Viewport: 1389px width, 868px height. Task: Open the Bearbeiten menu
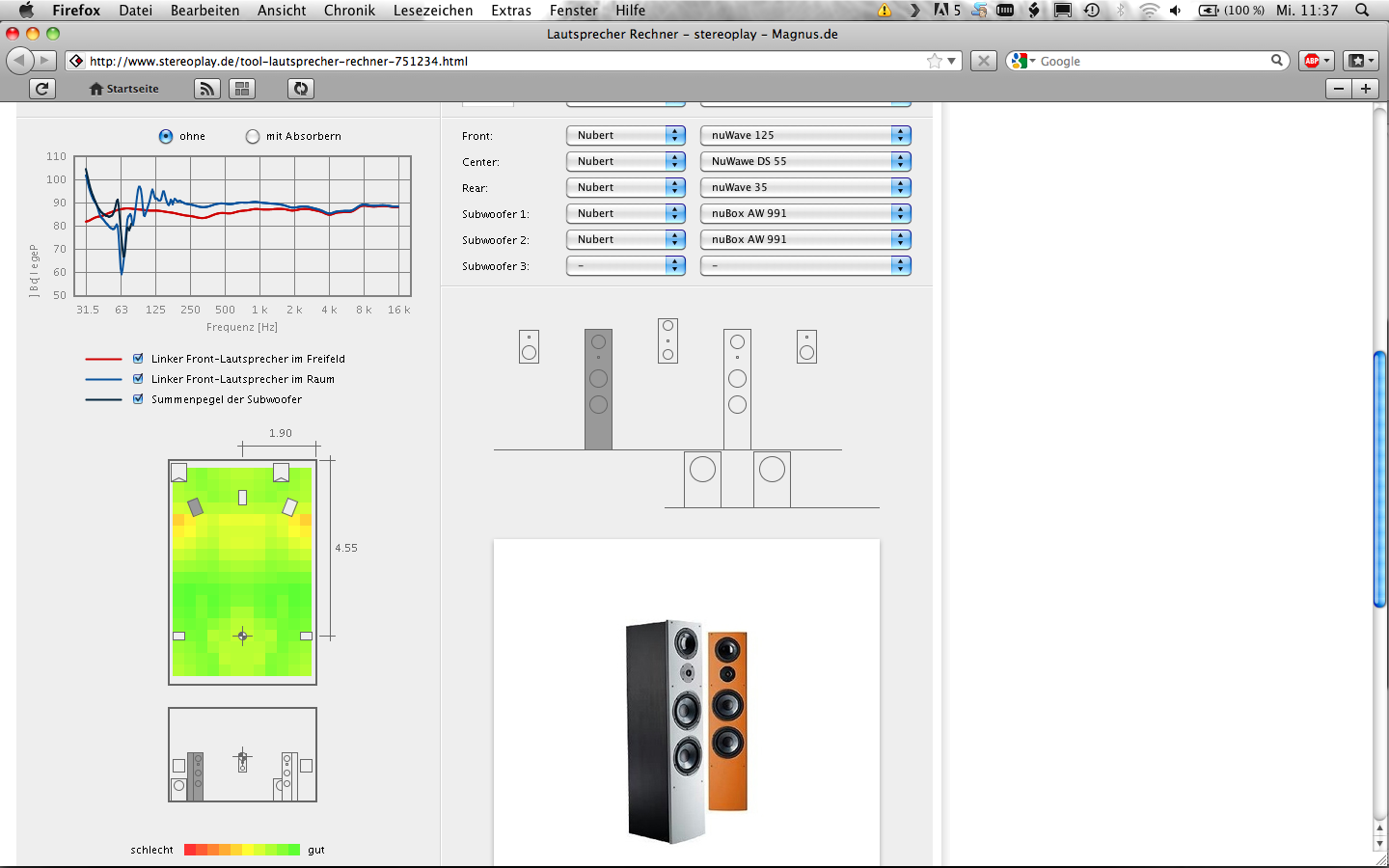[x=204, y=11]
